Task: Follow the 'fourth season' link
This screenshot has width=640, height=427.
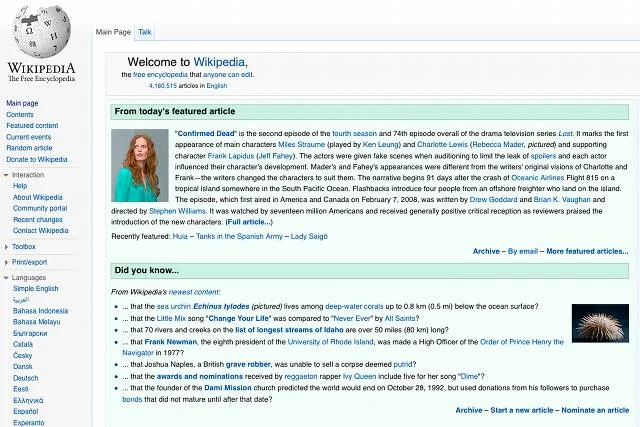Action: coord(354,133)
